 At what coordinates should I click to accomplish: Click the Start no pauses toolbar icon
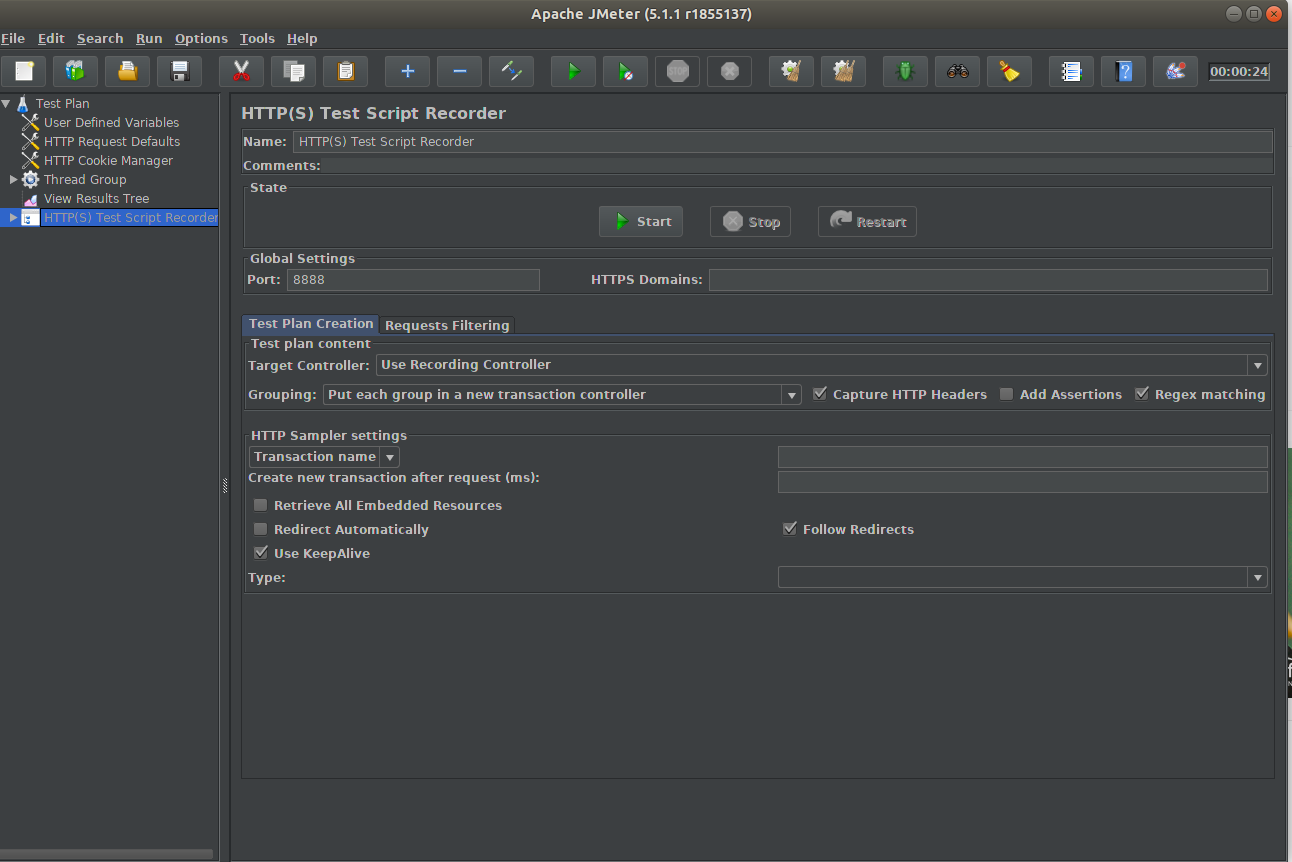click(625, 71)
